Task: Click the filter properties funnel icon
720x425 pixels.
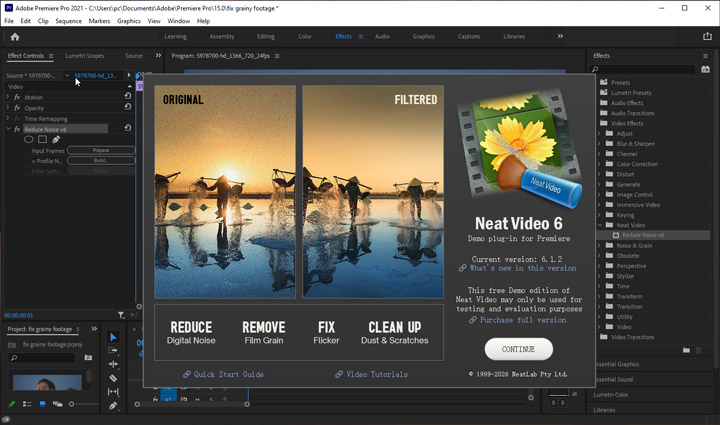Action: [121, 315]
